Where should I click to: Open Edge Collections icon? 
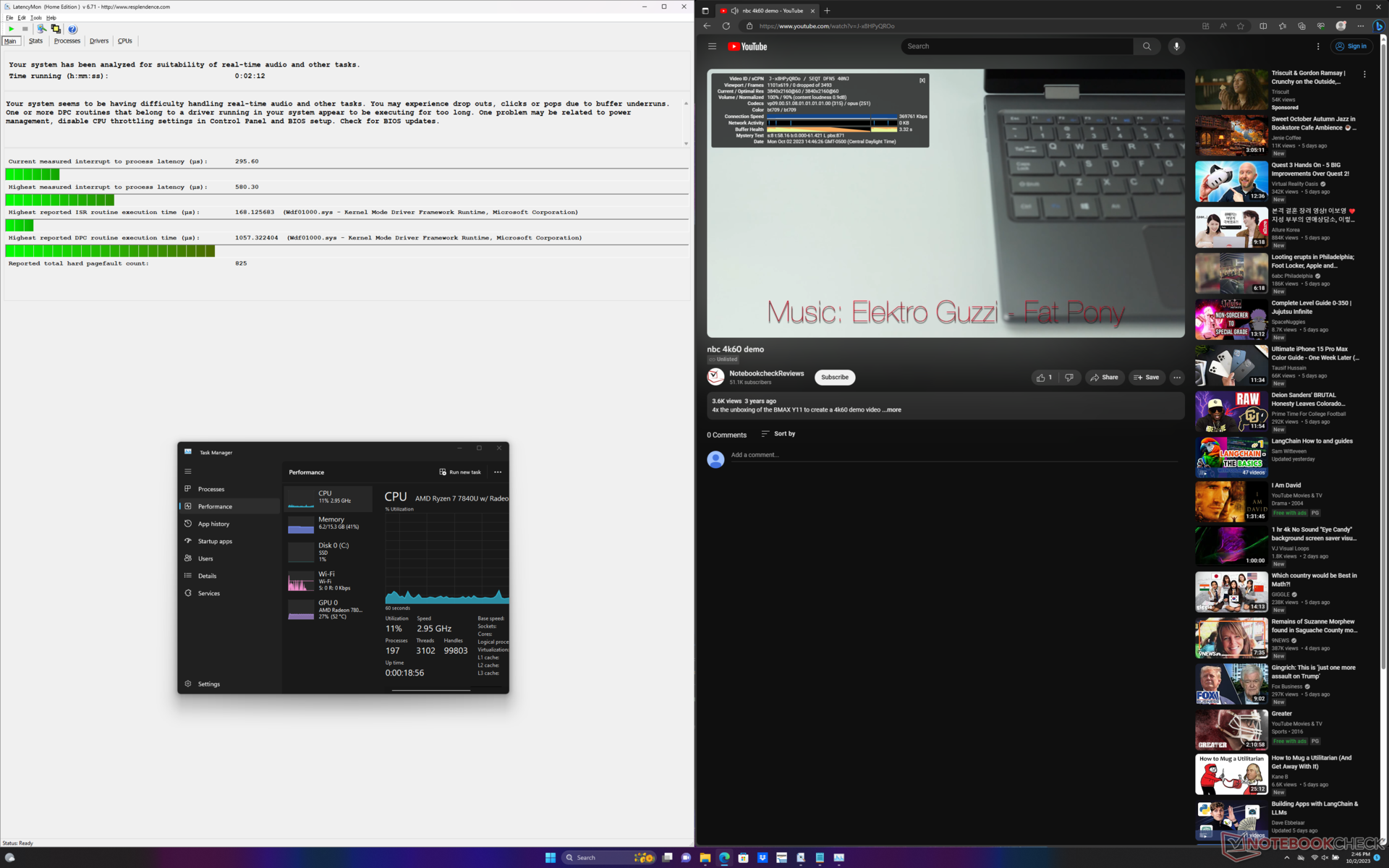click(x=1301, y=26)
